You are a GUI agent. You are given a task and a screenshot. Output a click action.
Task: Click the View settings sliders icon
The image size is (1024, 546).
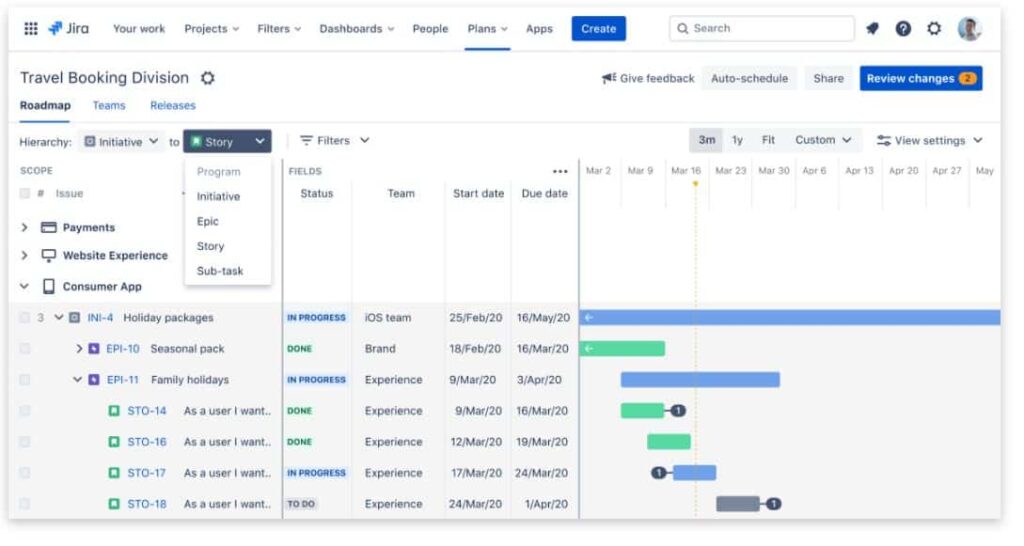point(884,140)
